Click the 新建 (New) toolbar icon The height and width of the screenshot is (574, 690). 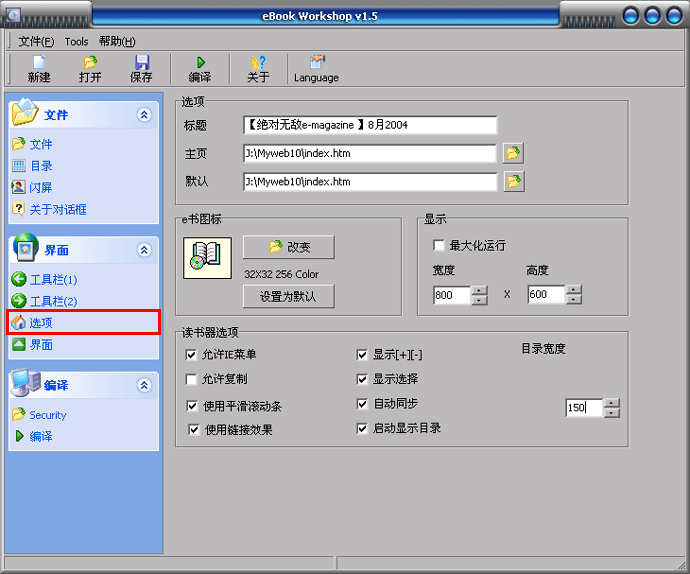point(39,63)
